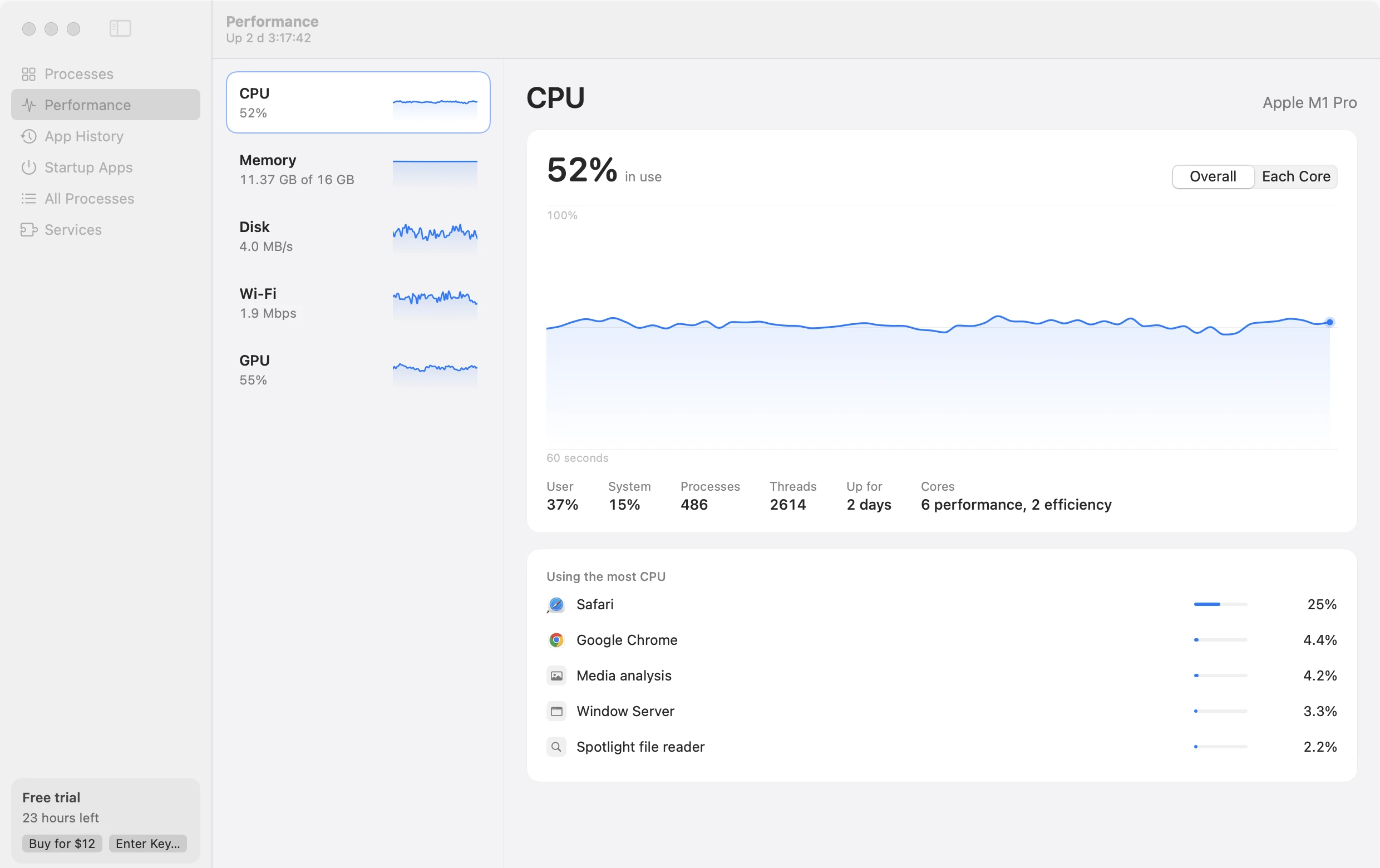Click the Startup Apps power icon
This screenshot has height=868, width=1380.
[28, 167]
